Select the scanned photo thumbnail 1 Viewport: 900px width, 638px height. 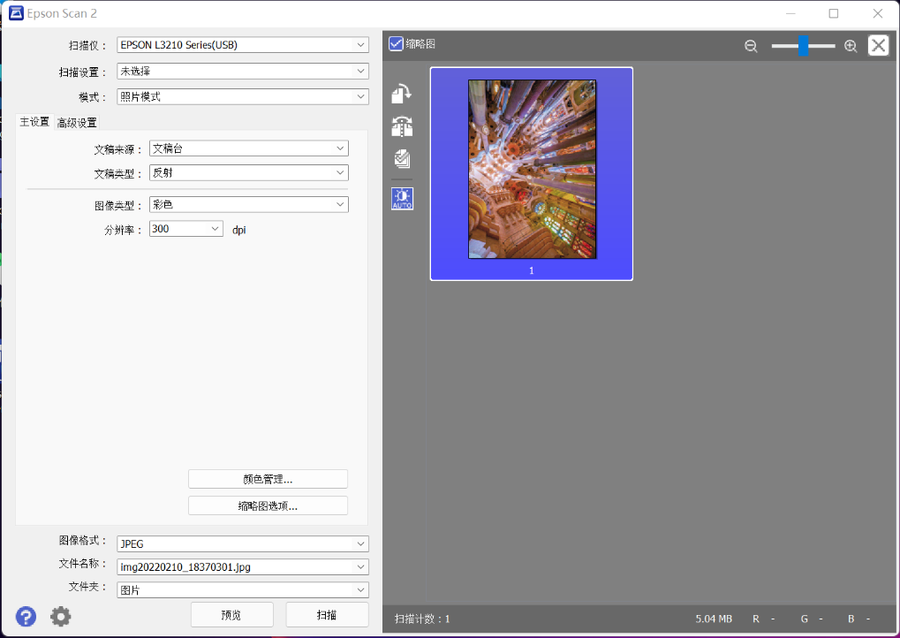pos(532,170)
